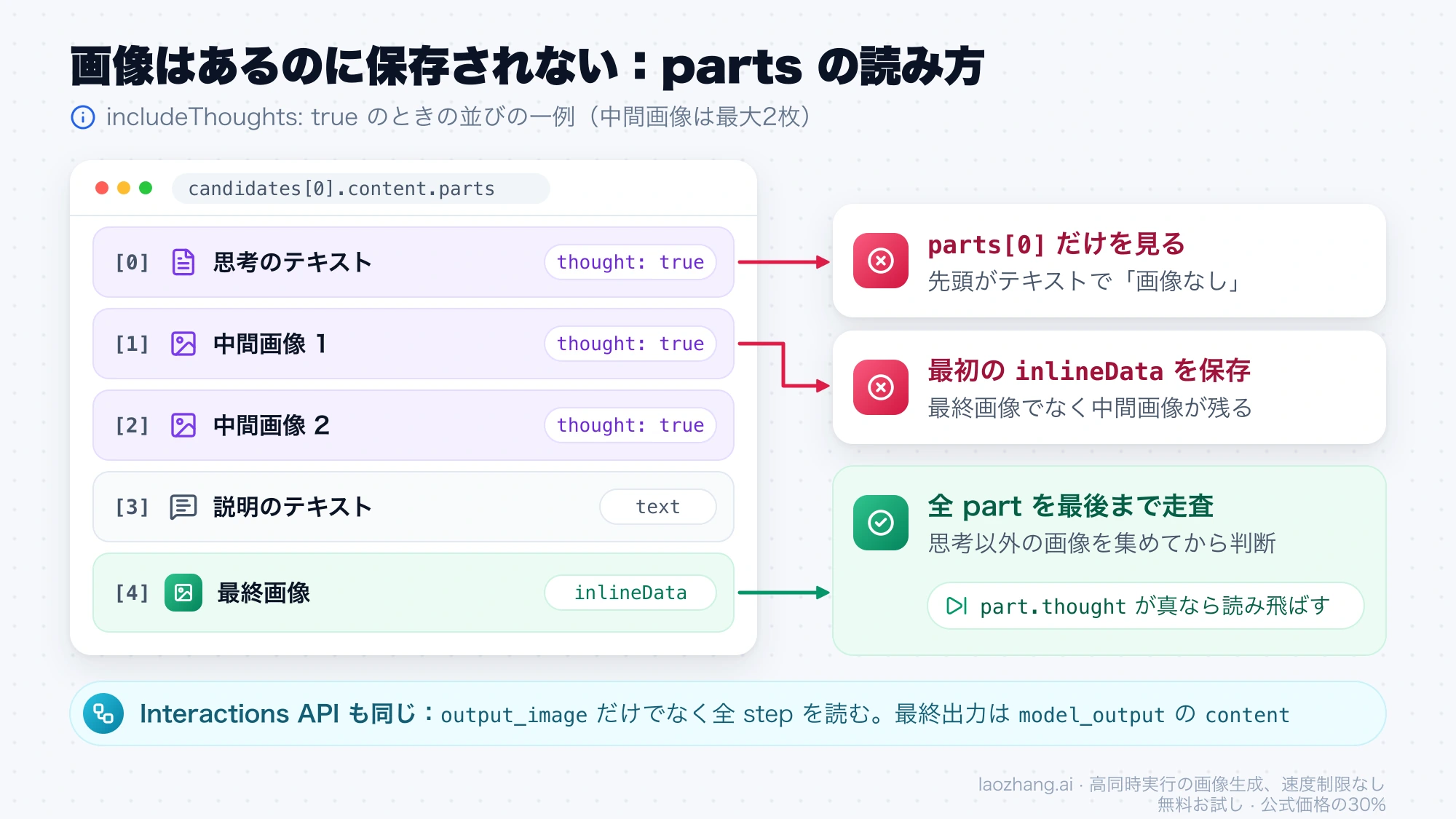Click the 最初の inlineData を保存 heading

pos(1089,371)
